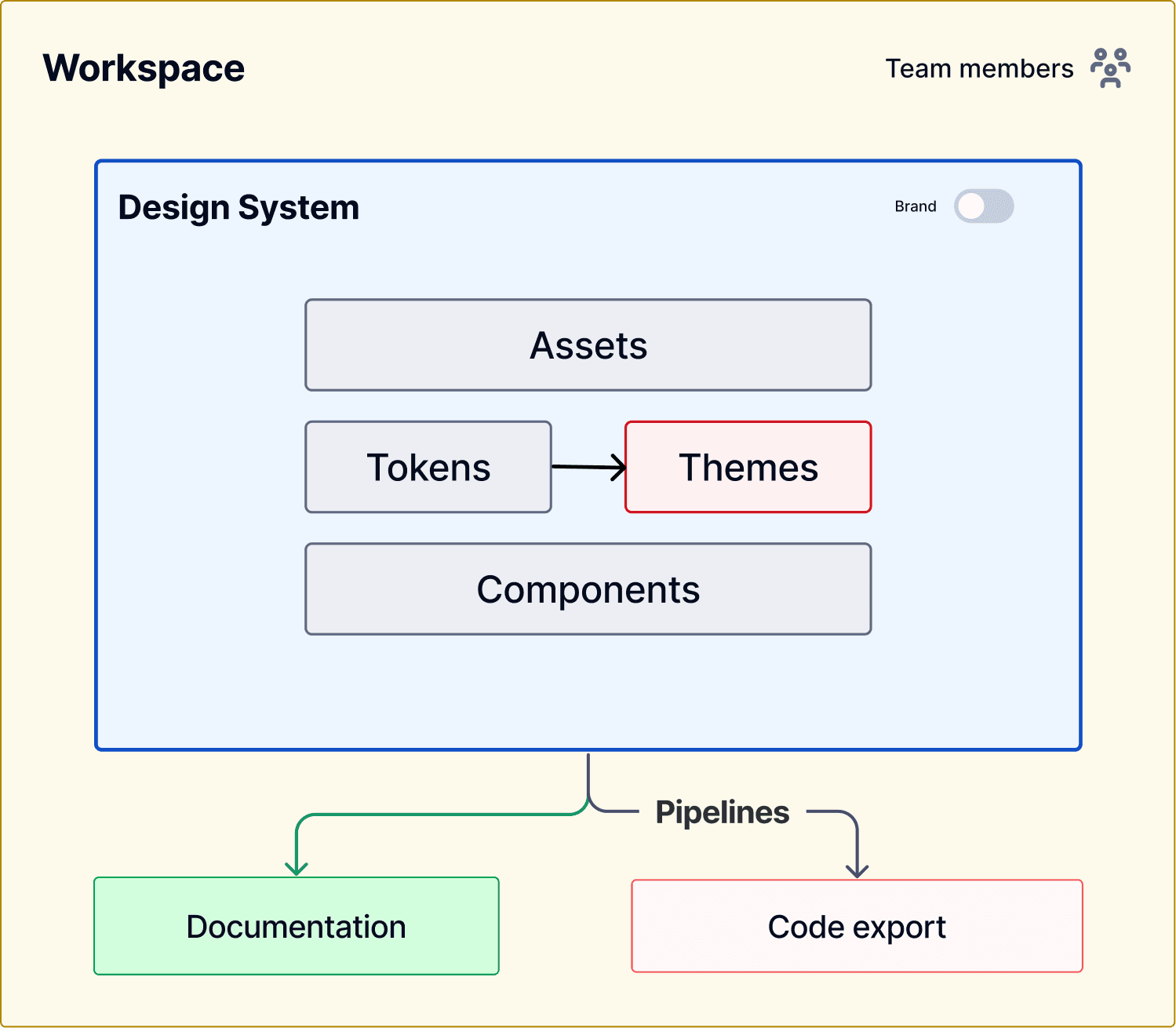The image size is (1176, 1028).
Task: Open the Themes box
Action: point(748,467)
